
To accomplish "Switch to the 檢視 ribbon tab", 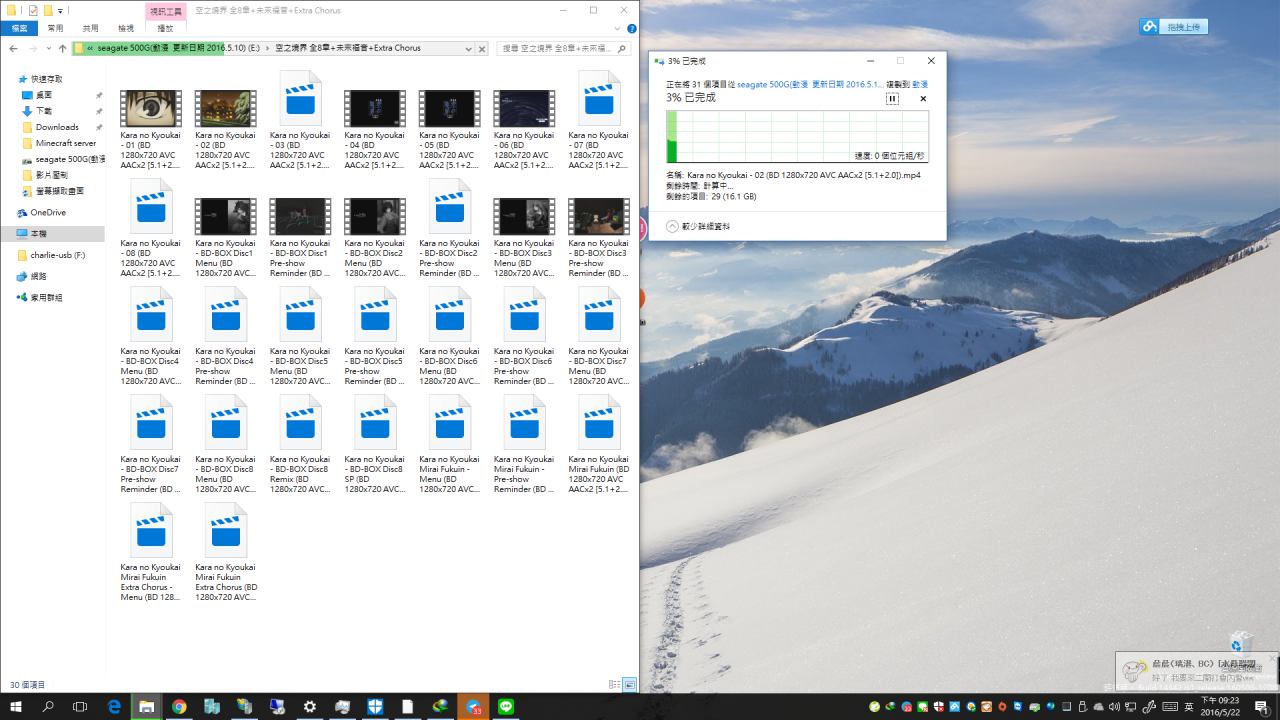I will (x=126, y=29).
